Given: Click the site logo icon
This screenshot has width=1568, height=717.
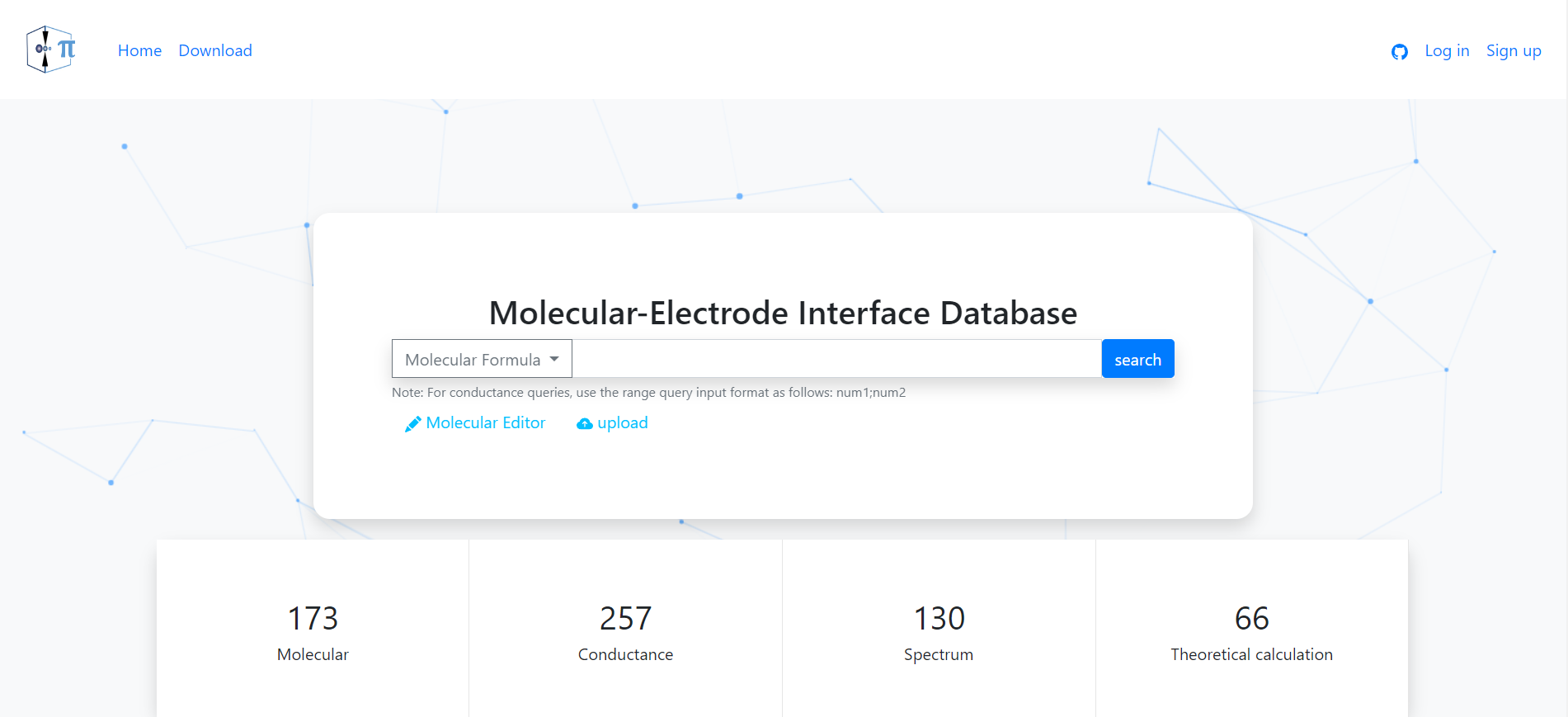Looking at the screenshot, I should coord(50,50).
